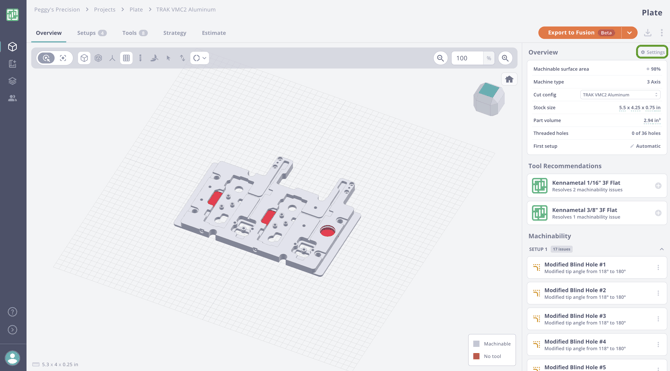This screenshot has width=670, height=371.
Task: Zoom out with the minus magnifier
Action: 440,58
